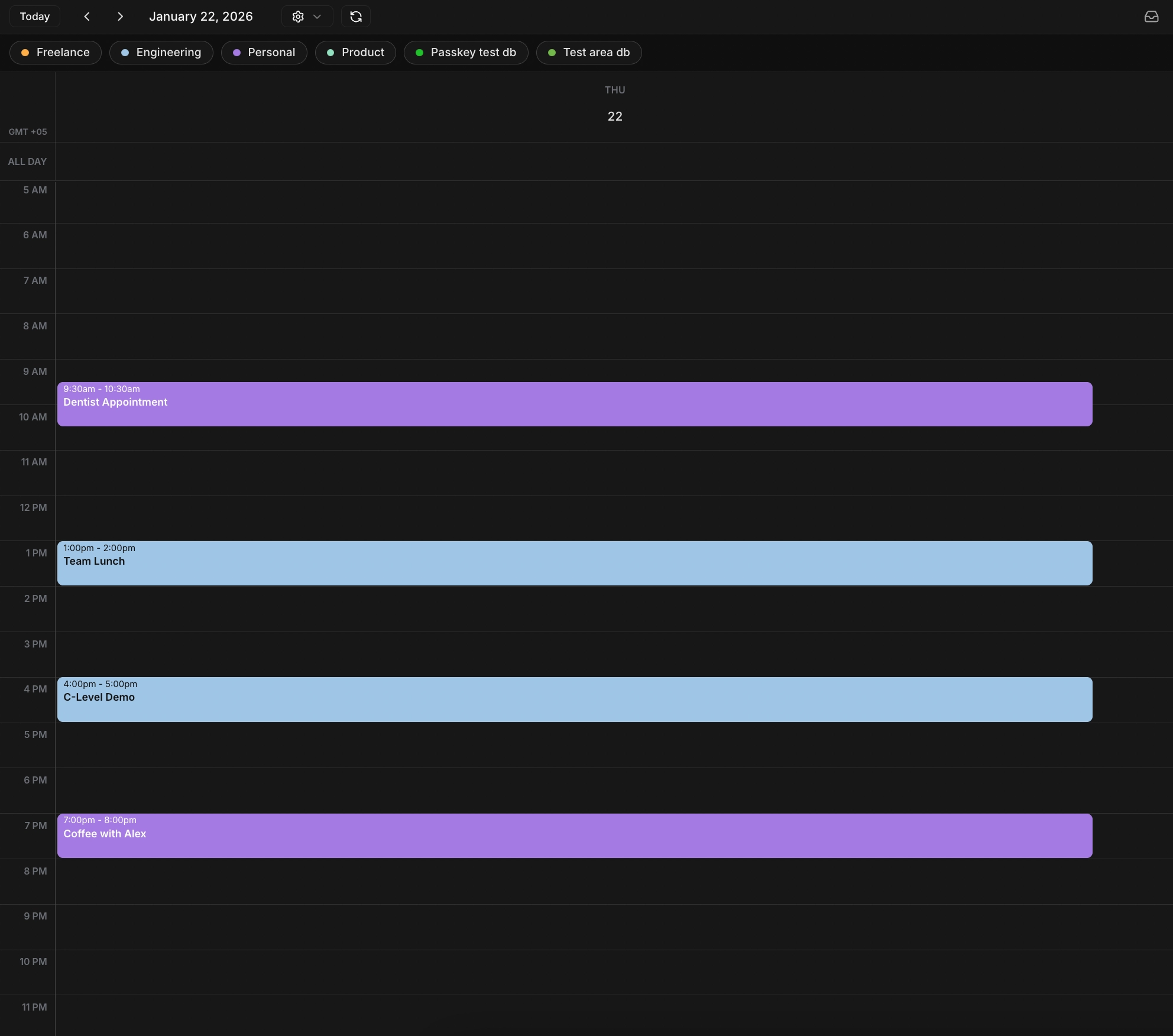
Task: Open the inbox tray icon
Action: [1151, 17]
